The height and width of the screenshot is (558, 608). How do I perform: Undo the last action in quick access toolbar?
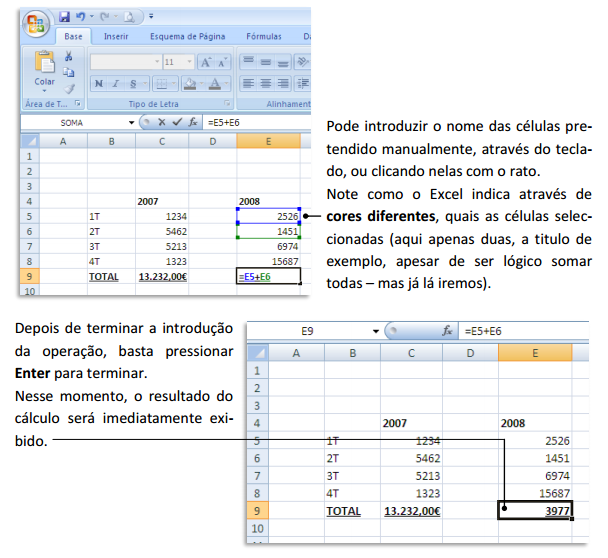tap(82, 17)
